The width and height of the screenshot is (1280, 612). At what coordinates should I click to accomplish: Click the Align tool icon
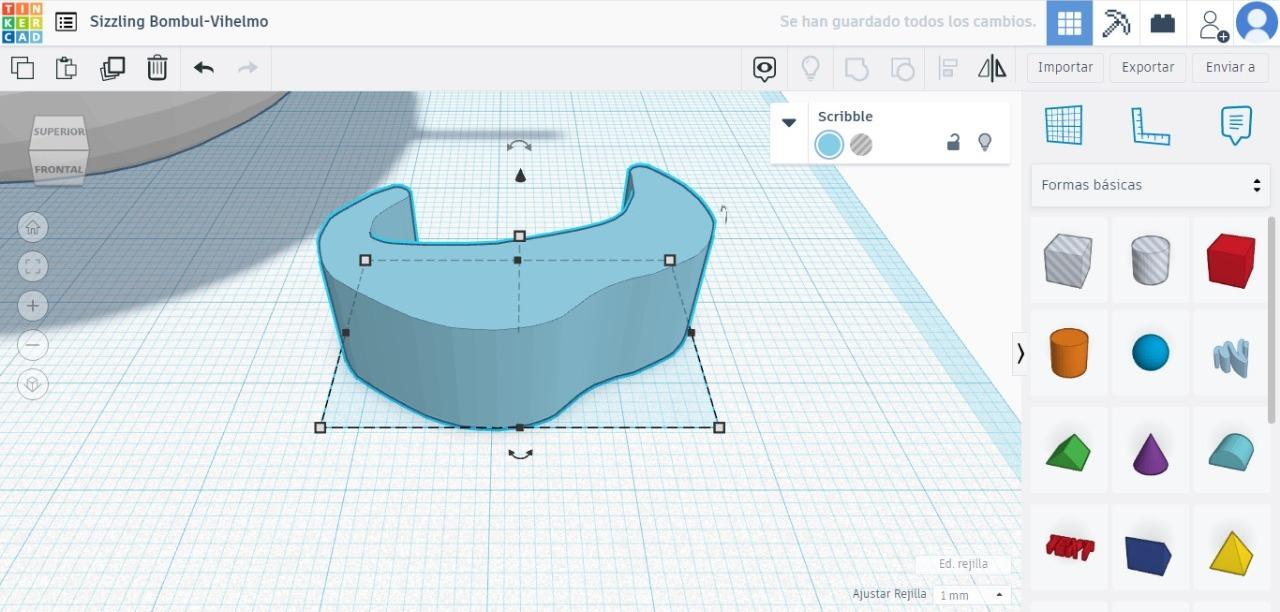(x=948, y=68)
